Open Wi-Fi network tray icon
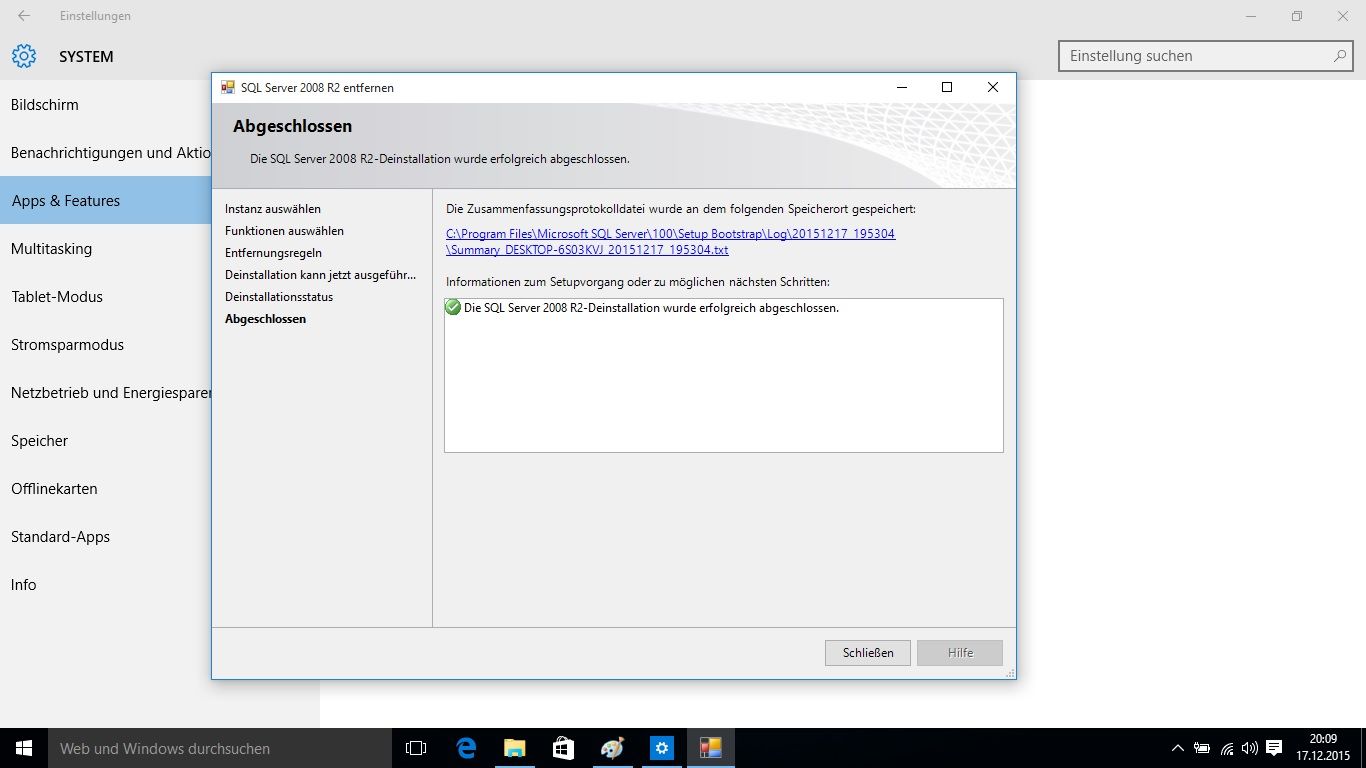 click(1227, 748)
